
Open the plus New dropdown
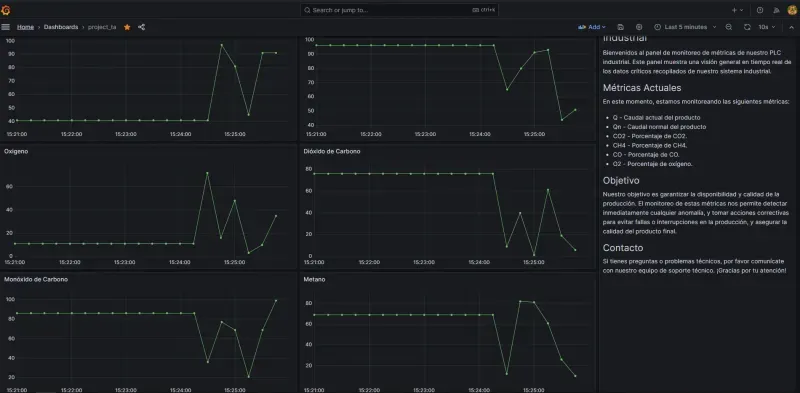738,10
